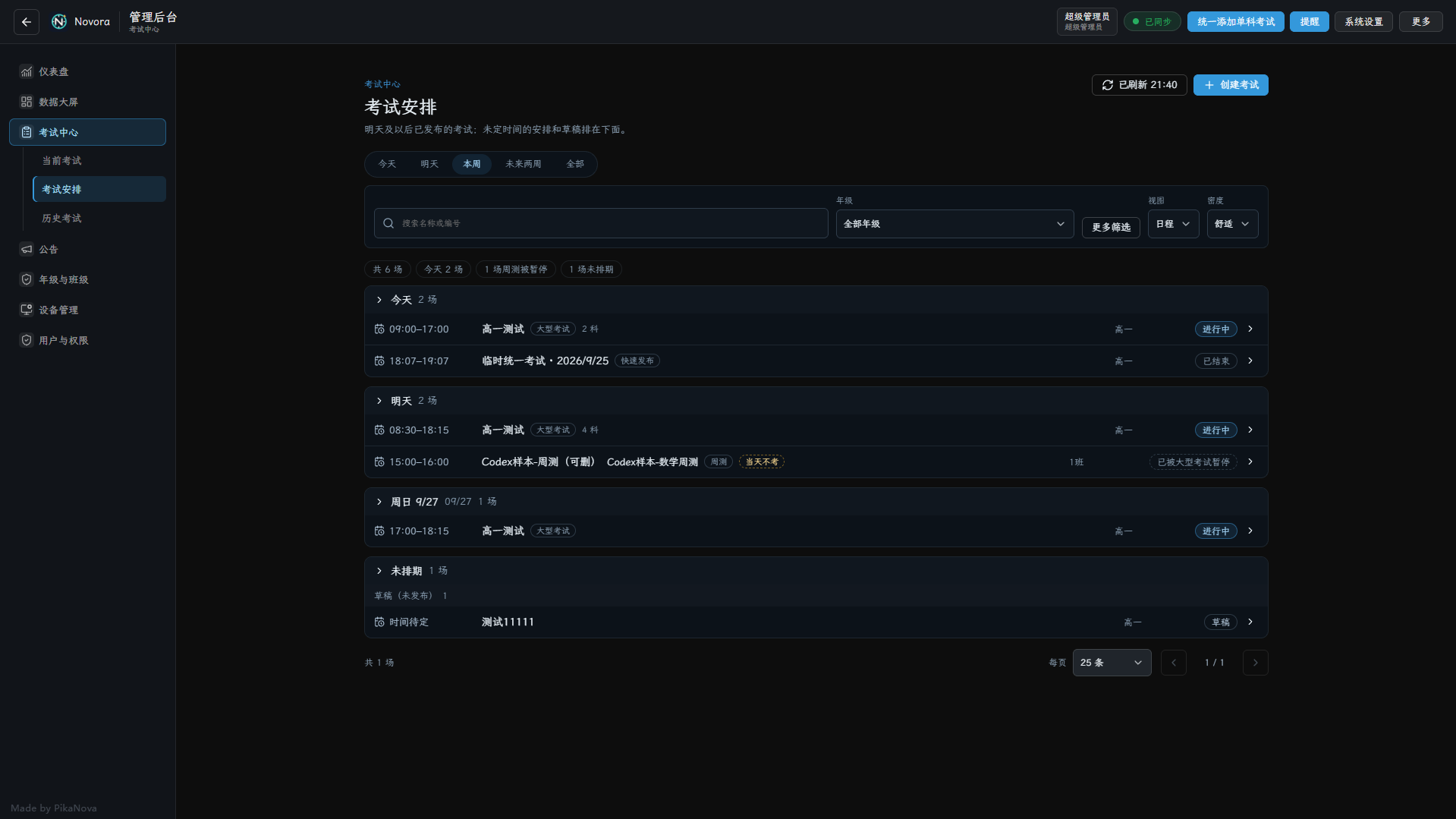The height and width of the screenshot is (819, 1456).
Task: Open details arrow for 临时统一考试 row
Action: click(x=1250, y=361)
